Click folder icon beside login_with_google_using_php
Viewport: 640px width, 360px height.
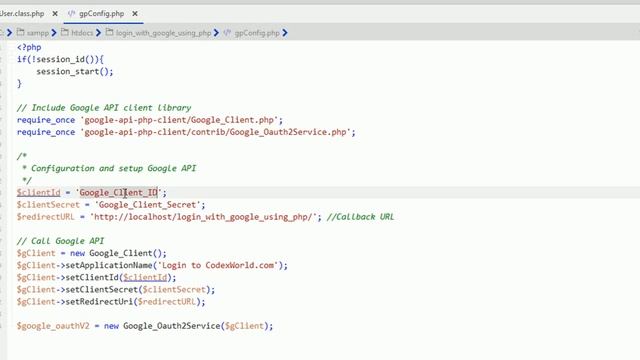pyautogui.click(x=109, y=32)
